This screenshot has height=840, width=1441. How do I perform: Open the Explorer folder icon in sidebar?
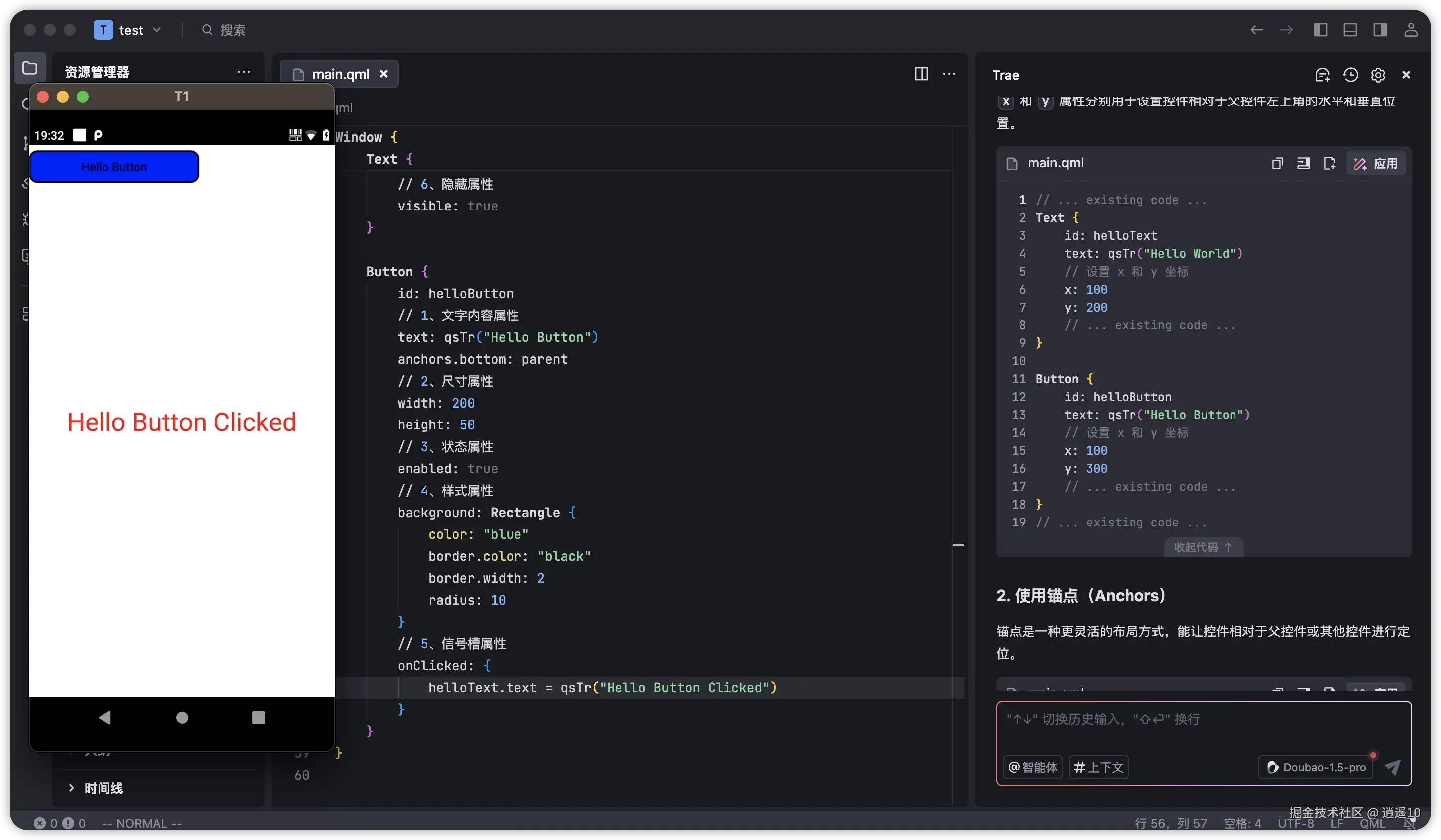(30, 68)
